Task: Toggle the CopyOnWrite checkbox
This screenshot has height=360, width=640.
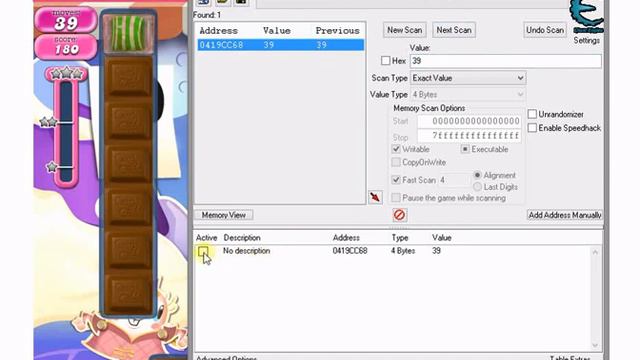Action: [396, 162]
